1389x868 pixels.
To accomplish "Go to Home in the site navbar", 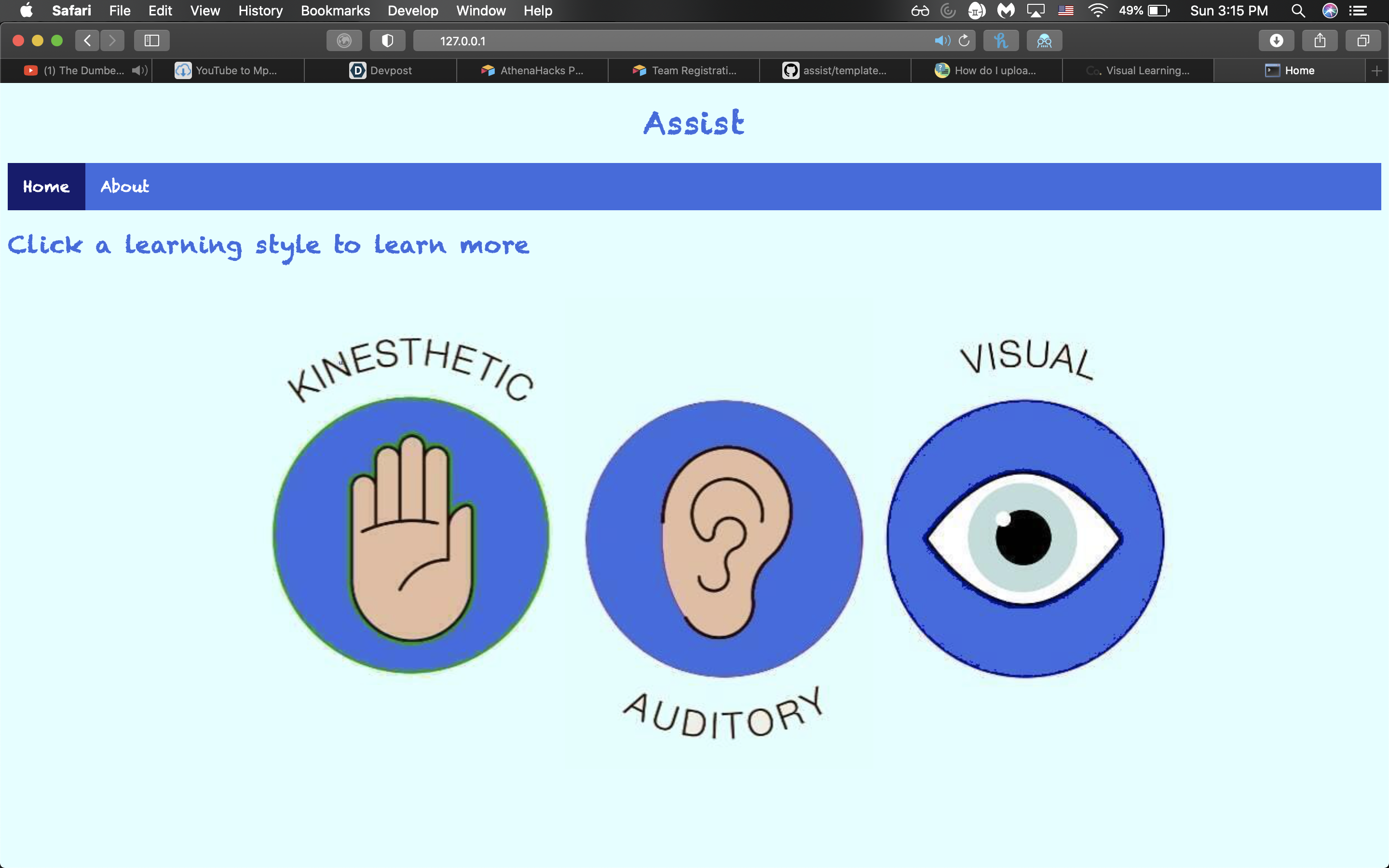I will (46, 187).
